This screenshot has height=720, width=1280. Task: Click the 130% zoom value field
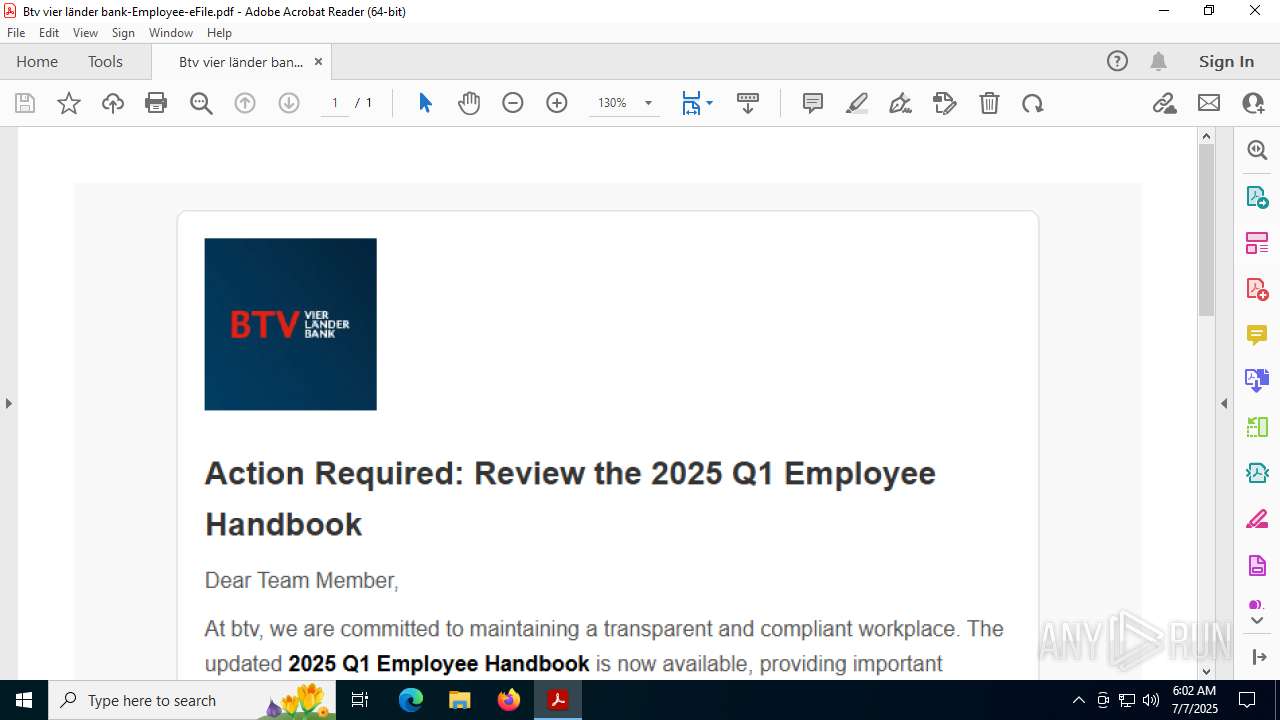[612, 103]
